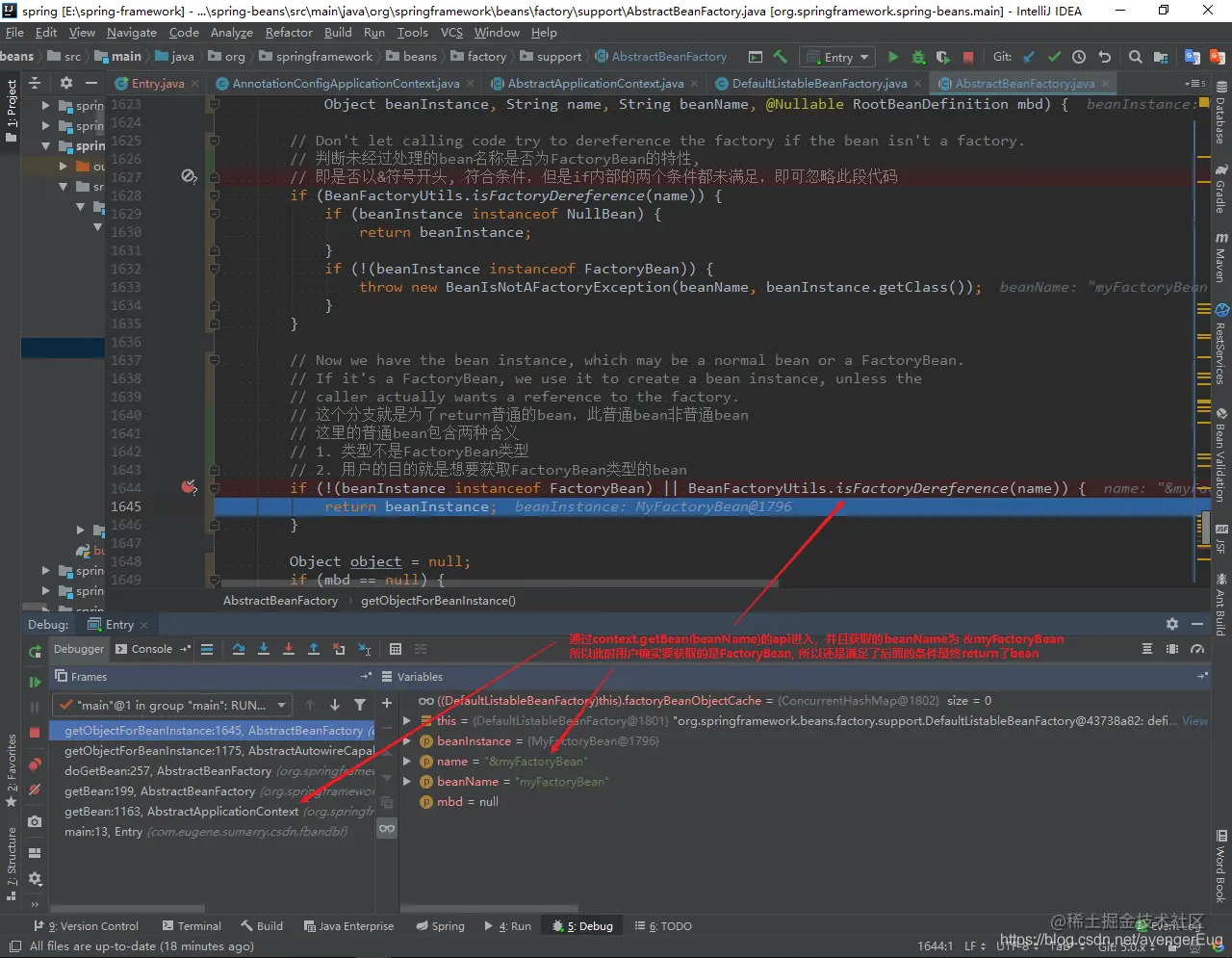Expand the beanName variable node

(407, 781)
